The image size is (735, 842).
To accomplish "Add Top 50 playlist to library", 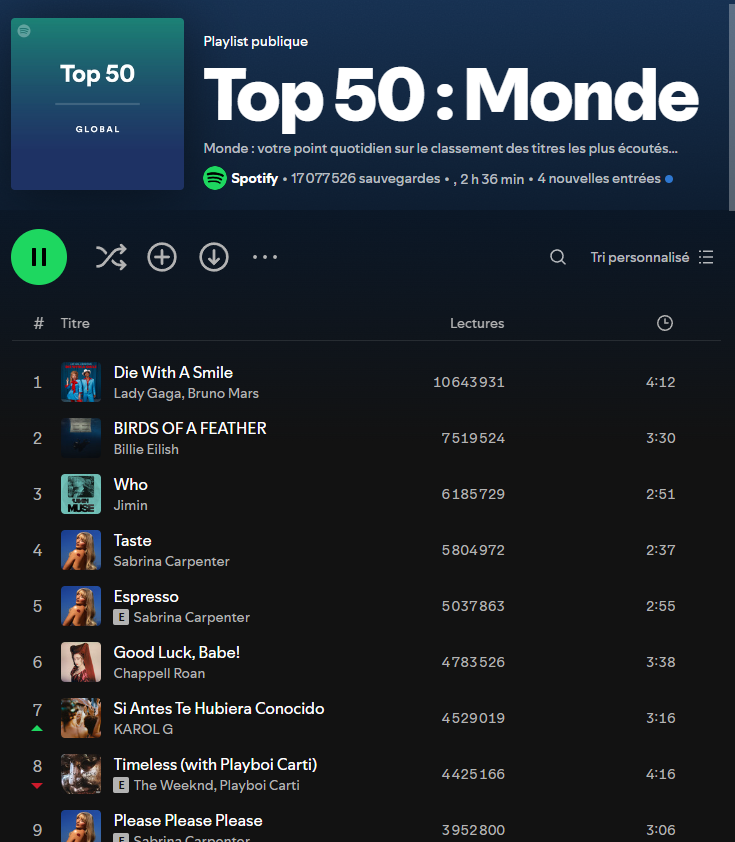I will (x=162, y=257).
